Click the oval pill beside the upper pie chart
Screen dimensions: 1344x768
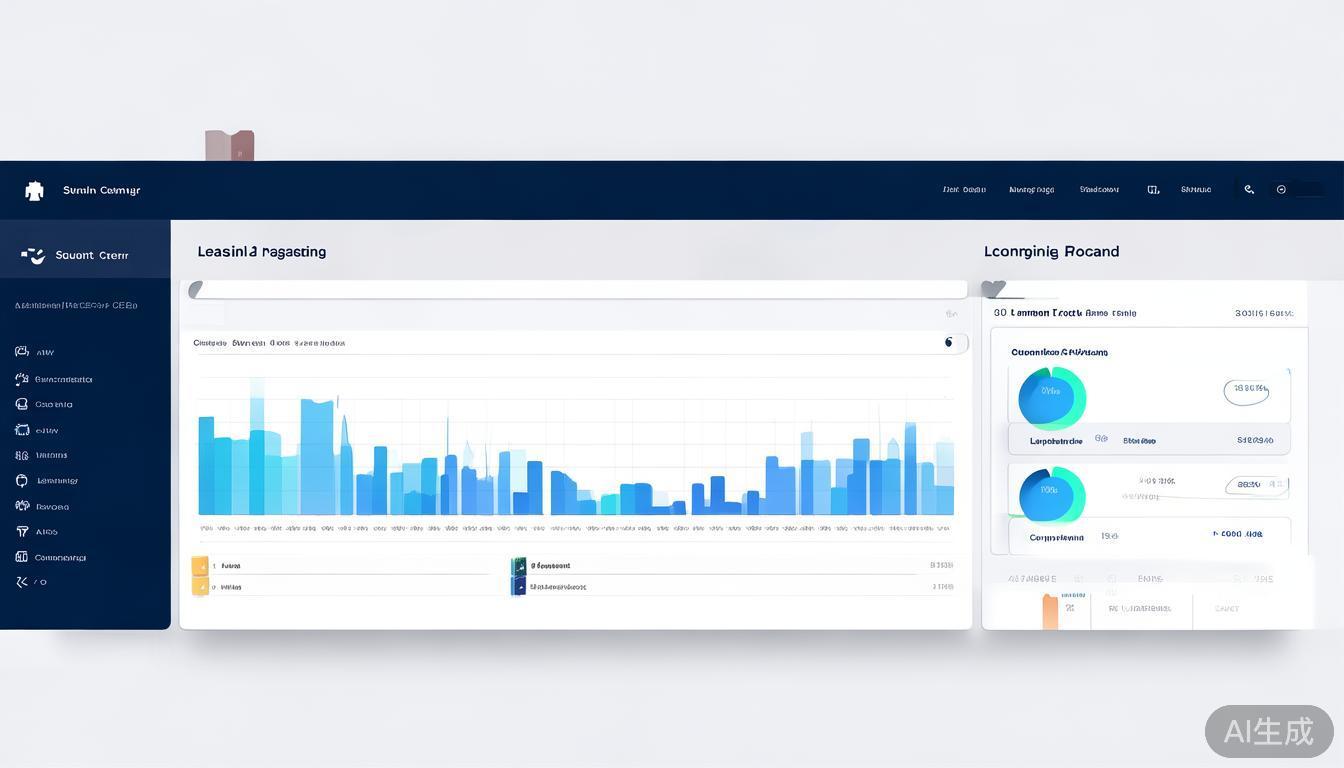(1246, 391)
